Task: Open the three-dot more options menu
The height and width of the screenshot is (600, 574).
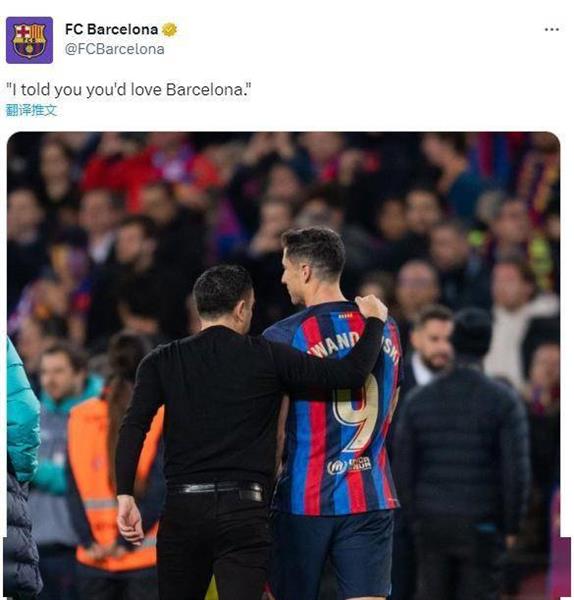Action: click(551, 29)
